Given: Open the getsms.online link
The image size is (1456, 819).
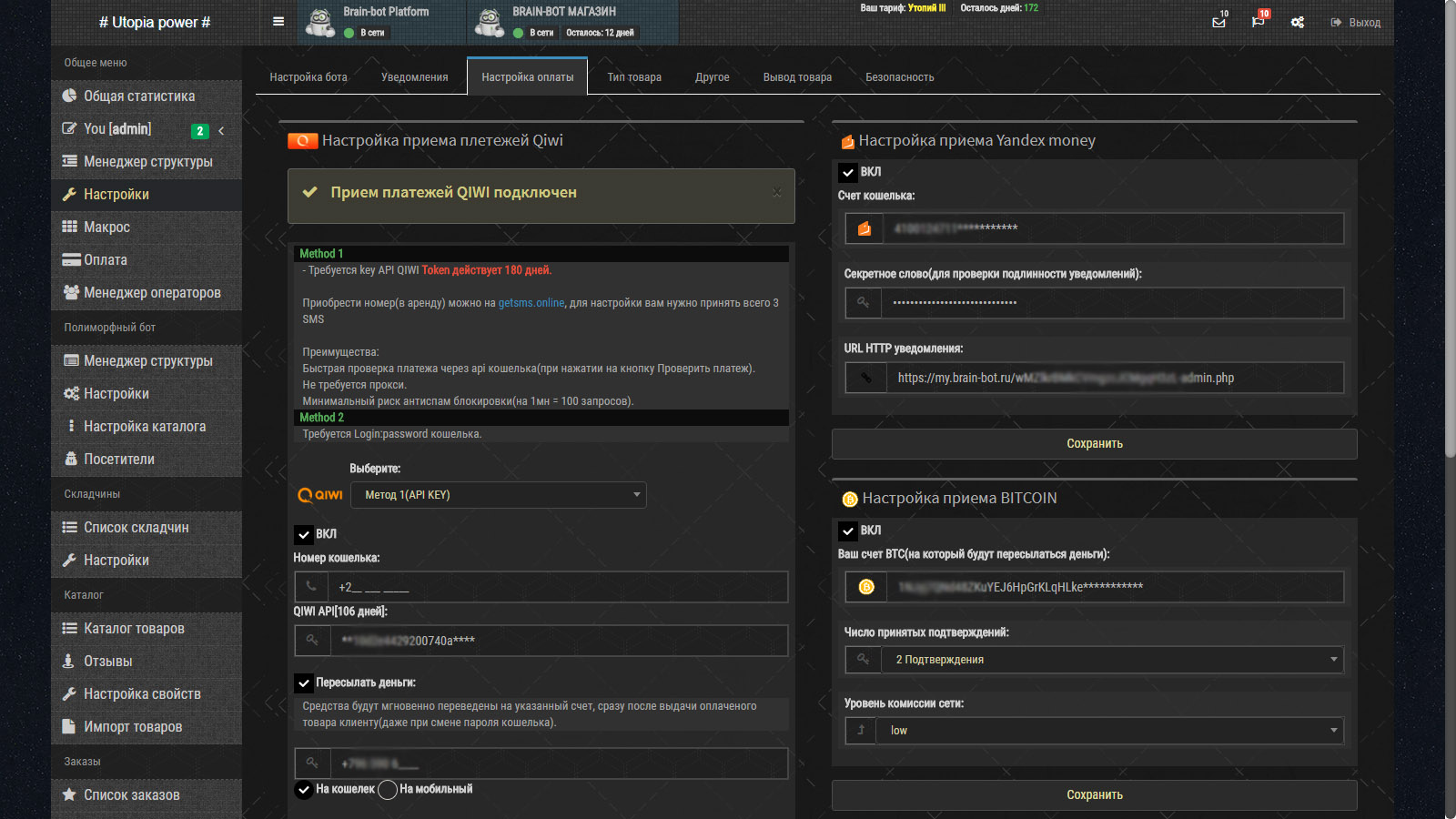Looking at the screenshot, I should point(531,303).
